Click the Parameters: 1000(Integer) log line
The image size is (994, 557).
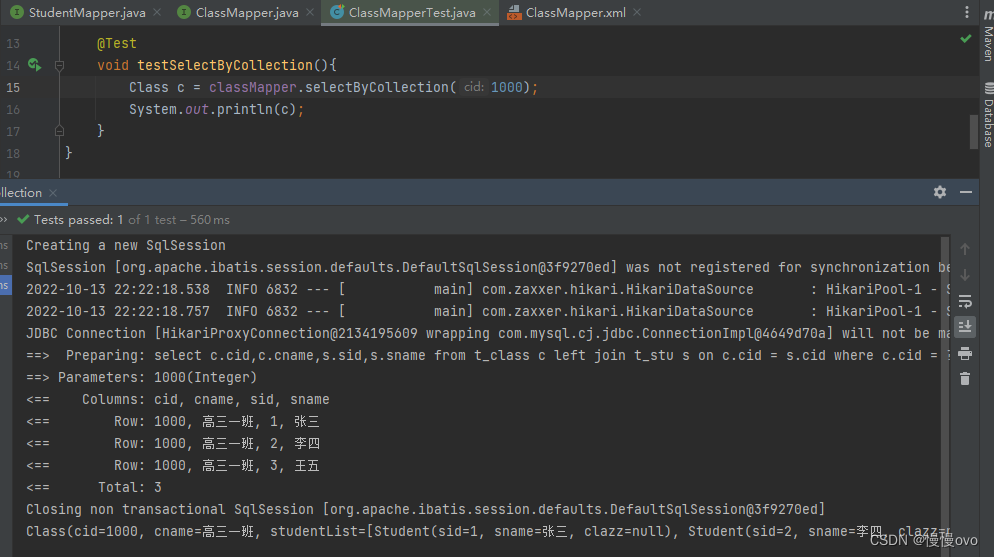coord(141,378)
